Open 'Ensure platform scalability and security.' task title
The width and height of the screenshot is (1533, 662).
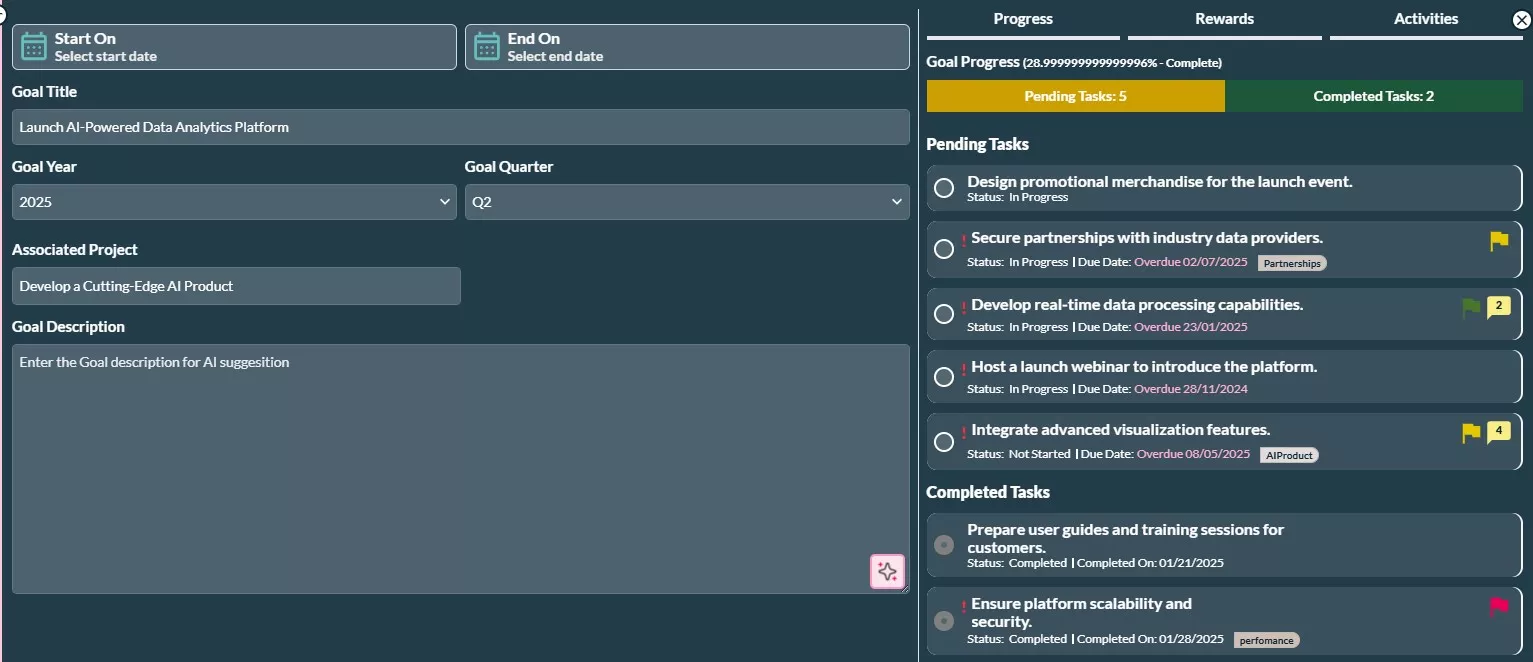(x=1081, y=613)
